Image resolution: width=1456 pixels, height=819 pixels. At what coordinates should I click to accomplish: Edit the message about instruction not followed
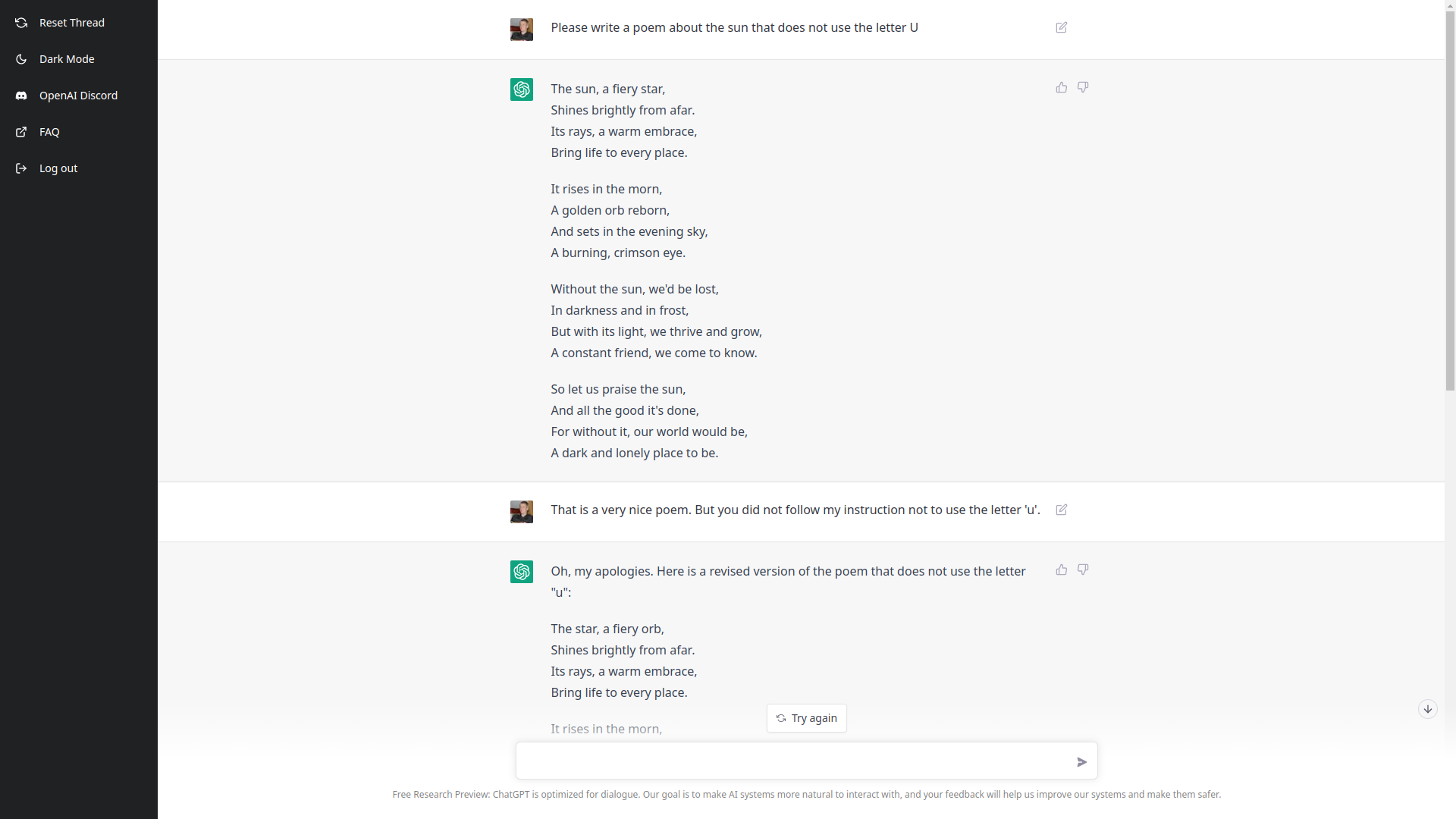click(x=1062, y=510)
